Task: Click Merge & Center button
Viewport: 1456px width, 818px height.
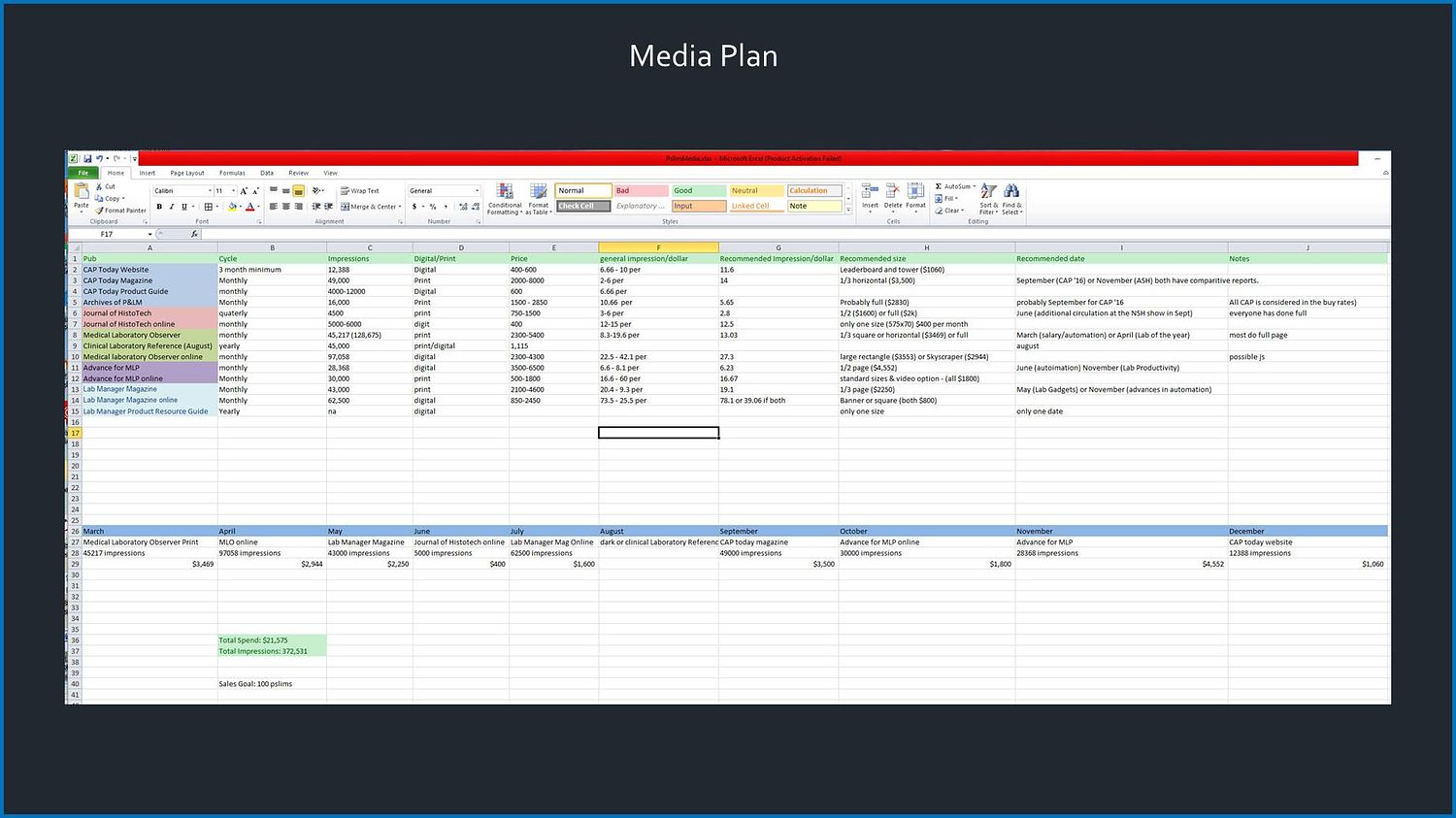Action: tap(370, 207)
